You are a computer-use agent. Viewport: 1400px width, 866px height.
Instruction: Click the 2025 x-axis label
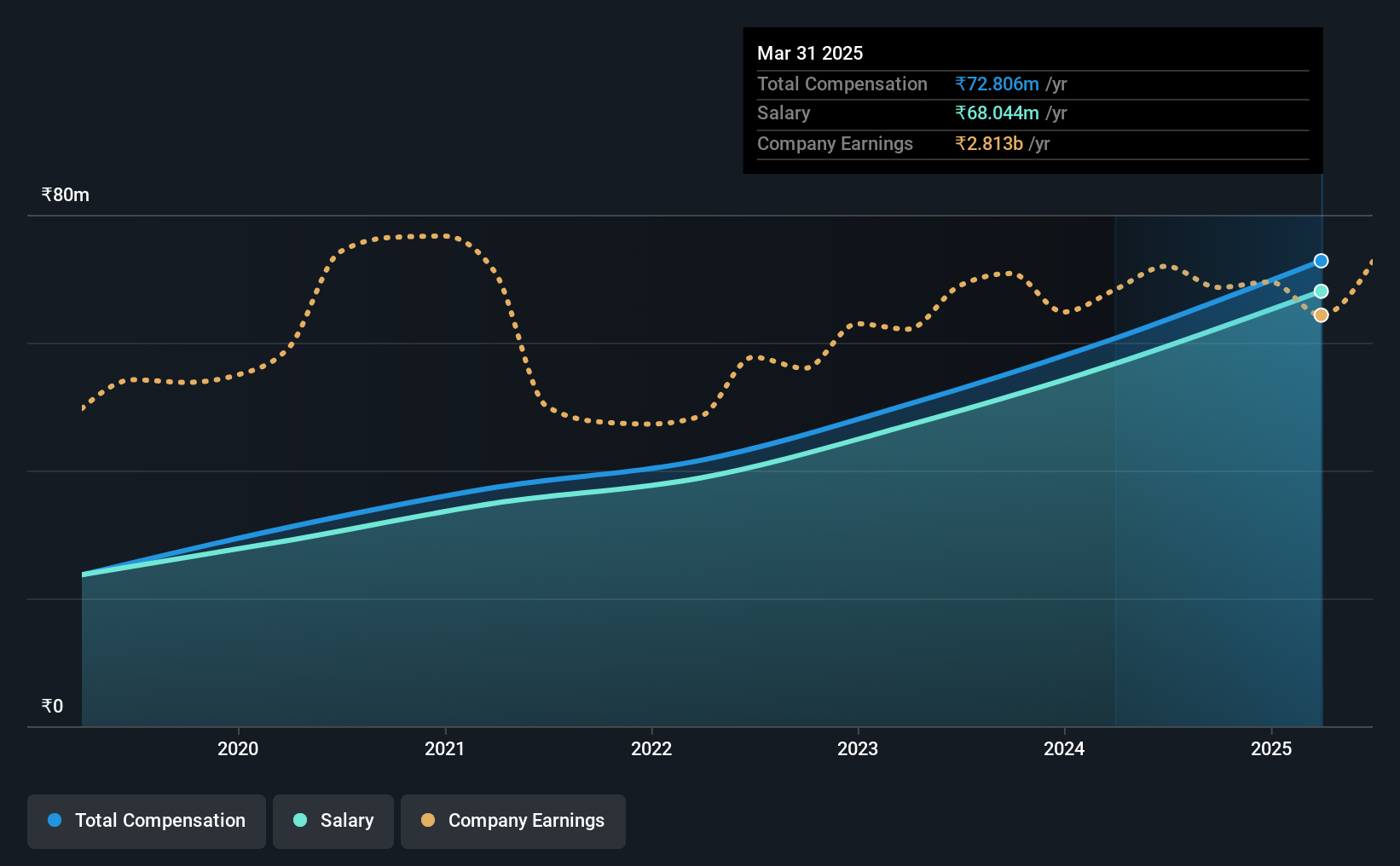(x=1271, y=748)
